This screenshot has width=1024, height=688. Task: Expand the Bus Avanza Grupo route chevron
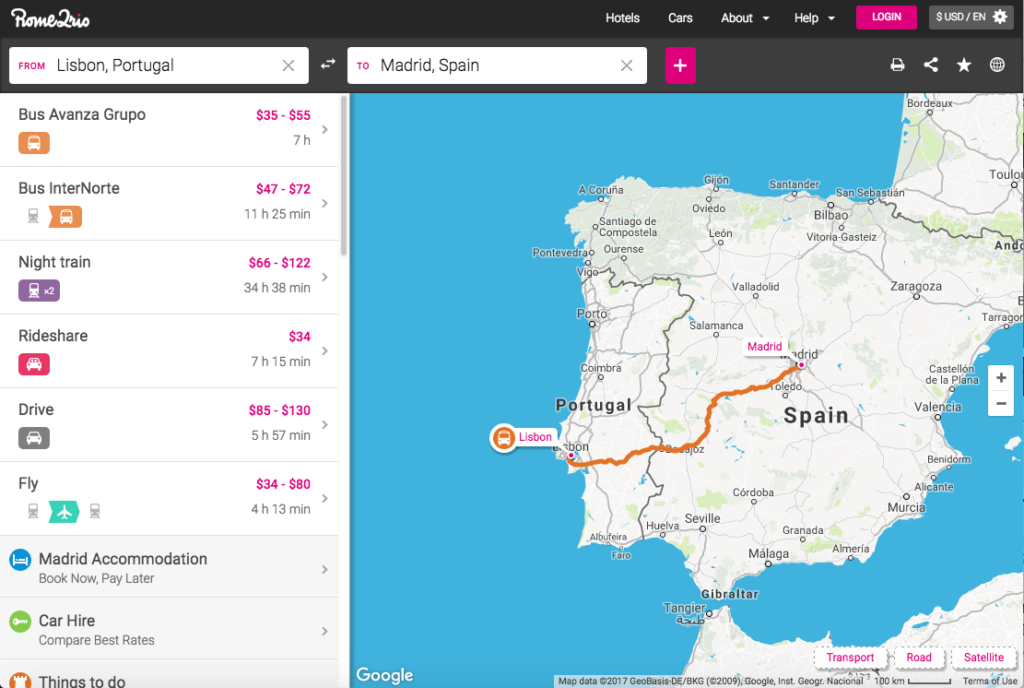[325, 129]
